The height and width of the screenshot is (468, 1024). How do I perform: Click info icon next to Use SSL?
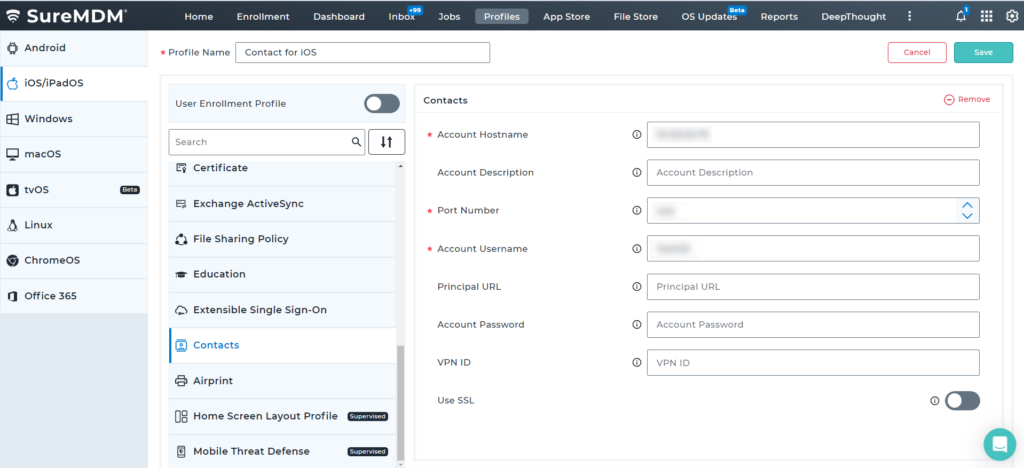(x=934, y=400)
